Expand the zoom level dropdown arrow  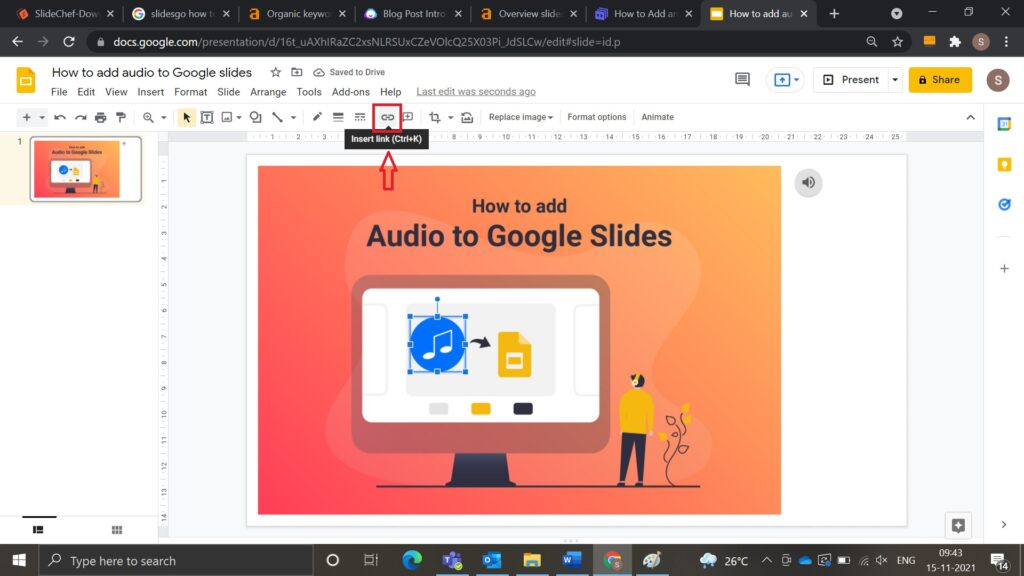click(x=164, y=118)
